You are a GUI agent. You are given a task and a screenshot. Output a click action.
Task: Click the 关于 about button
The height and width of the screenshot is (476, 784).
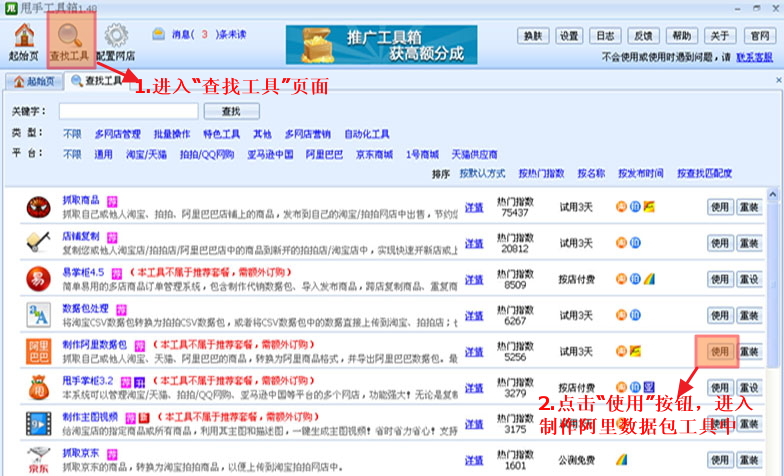click(x=720, y=36)
